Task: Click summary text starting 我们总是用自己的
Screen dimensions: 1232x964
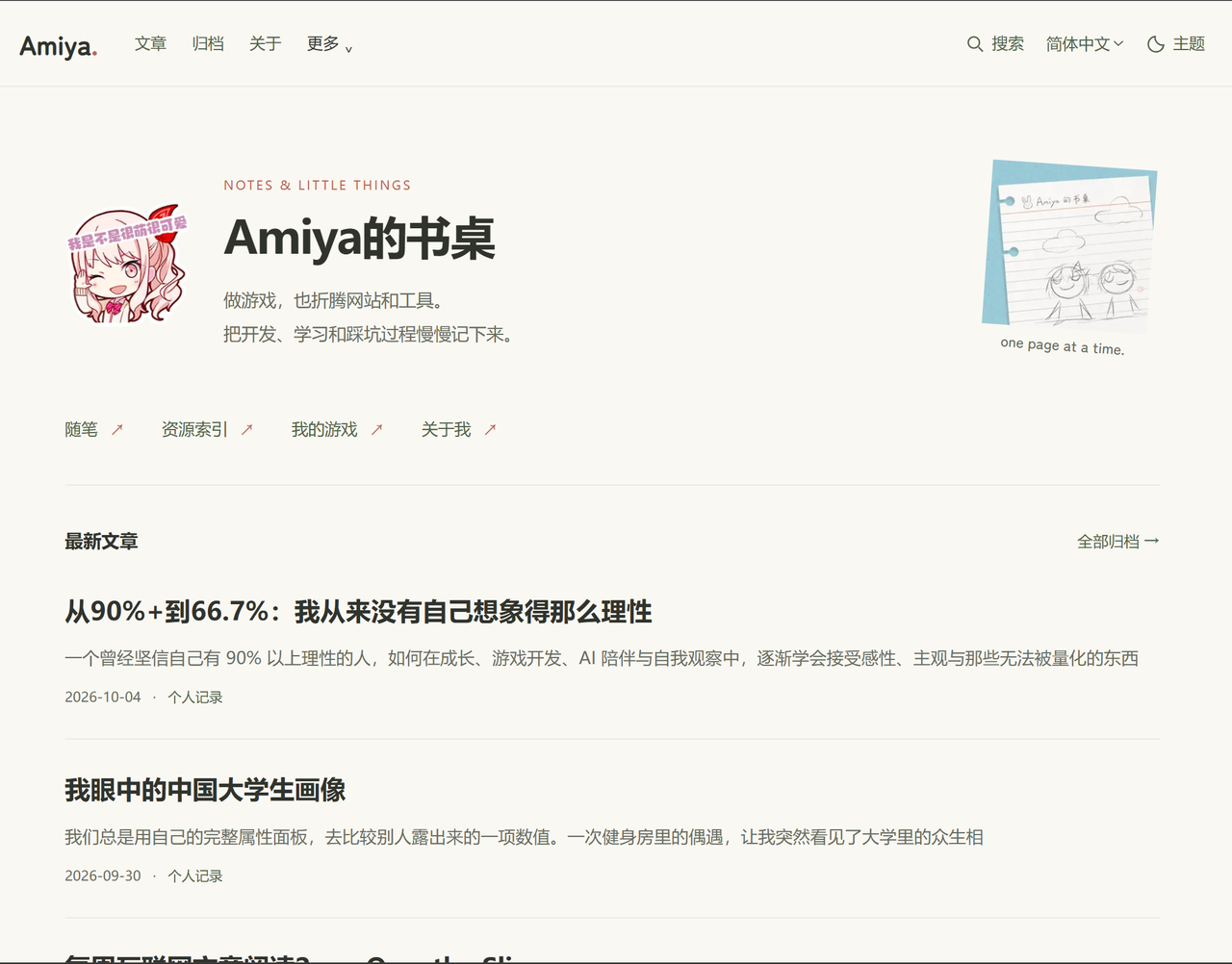Action: click(525, 838)
